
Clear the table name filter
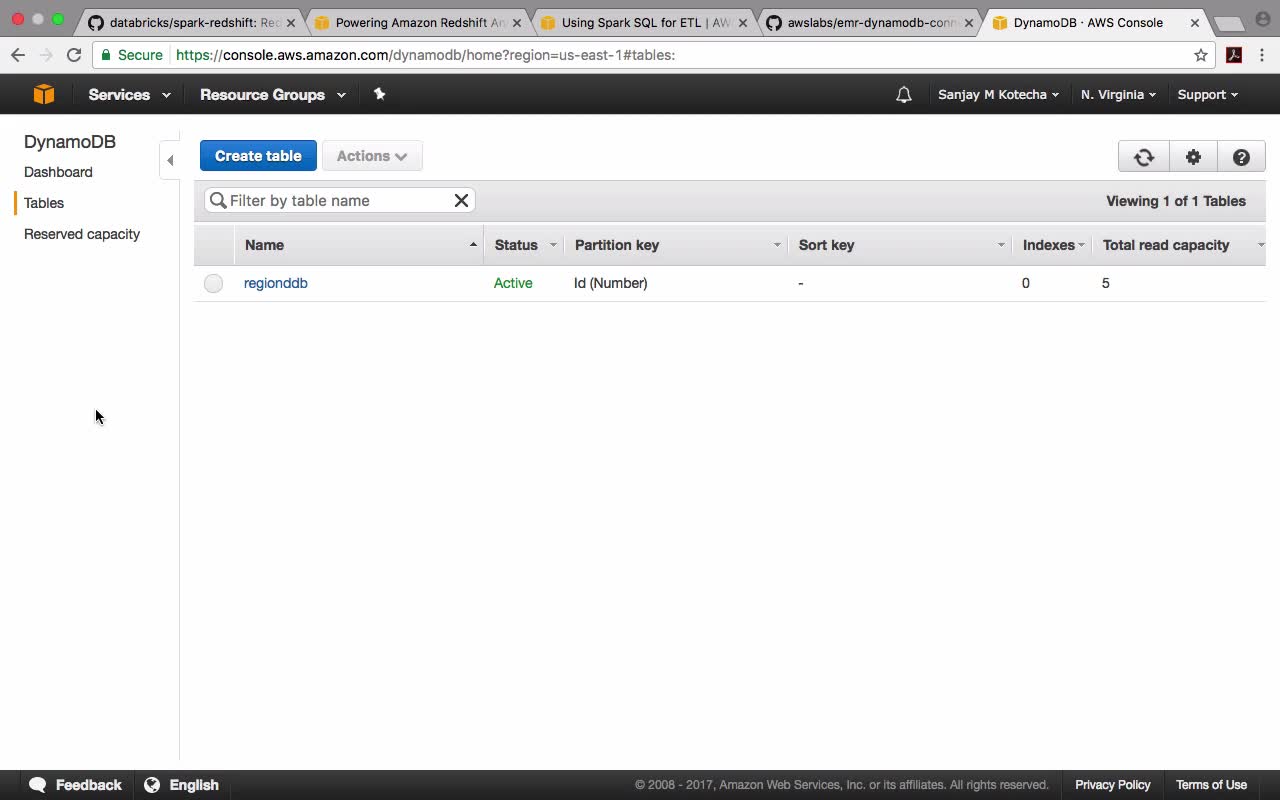coord(461,200)
